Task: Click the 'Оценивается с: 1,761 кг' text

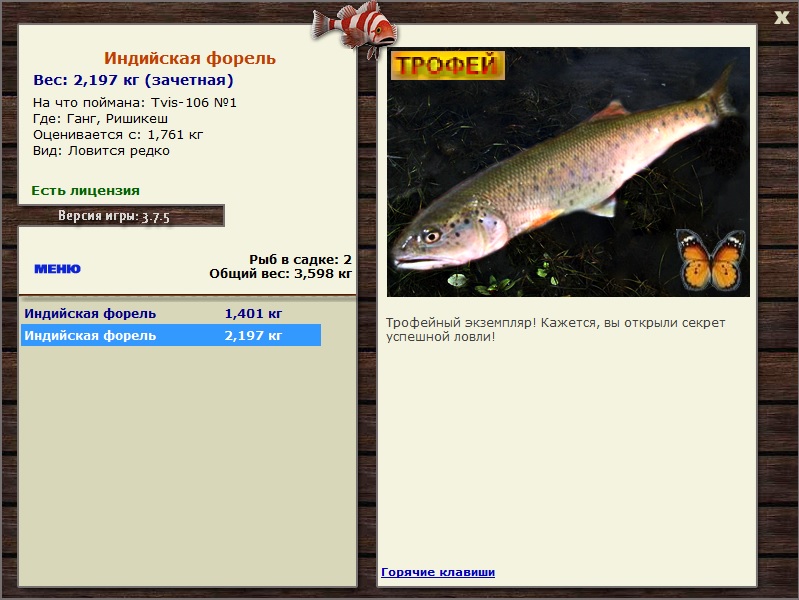Action: (118, 135)
